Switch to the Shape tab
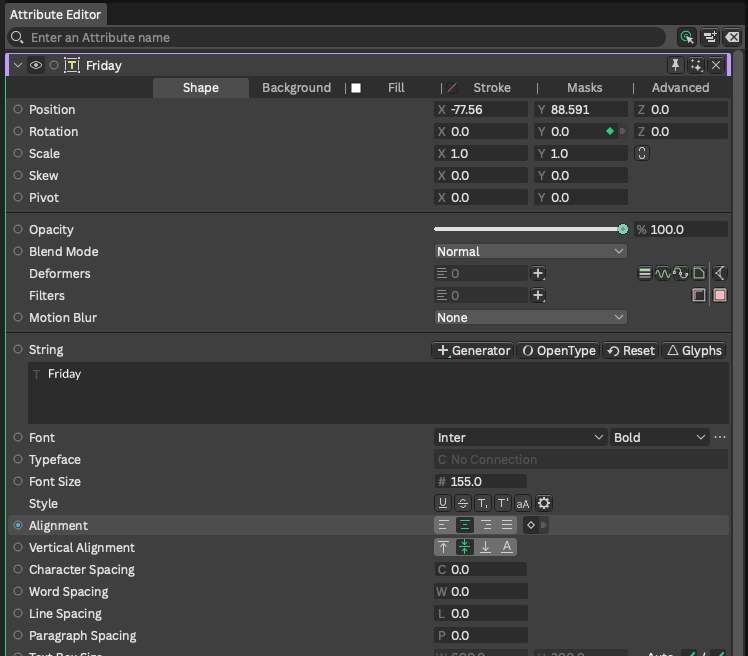Viewport: 748px width, 656px height. [x=201, y=88]
